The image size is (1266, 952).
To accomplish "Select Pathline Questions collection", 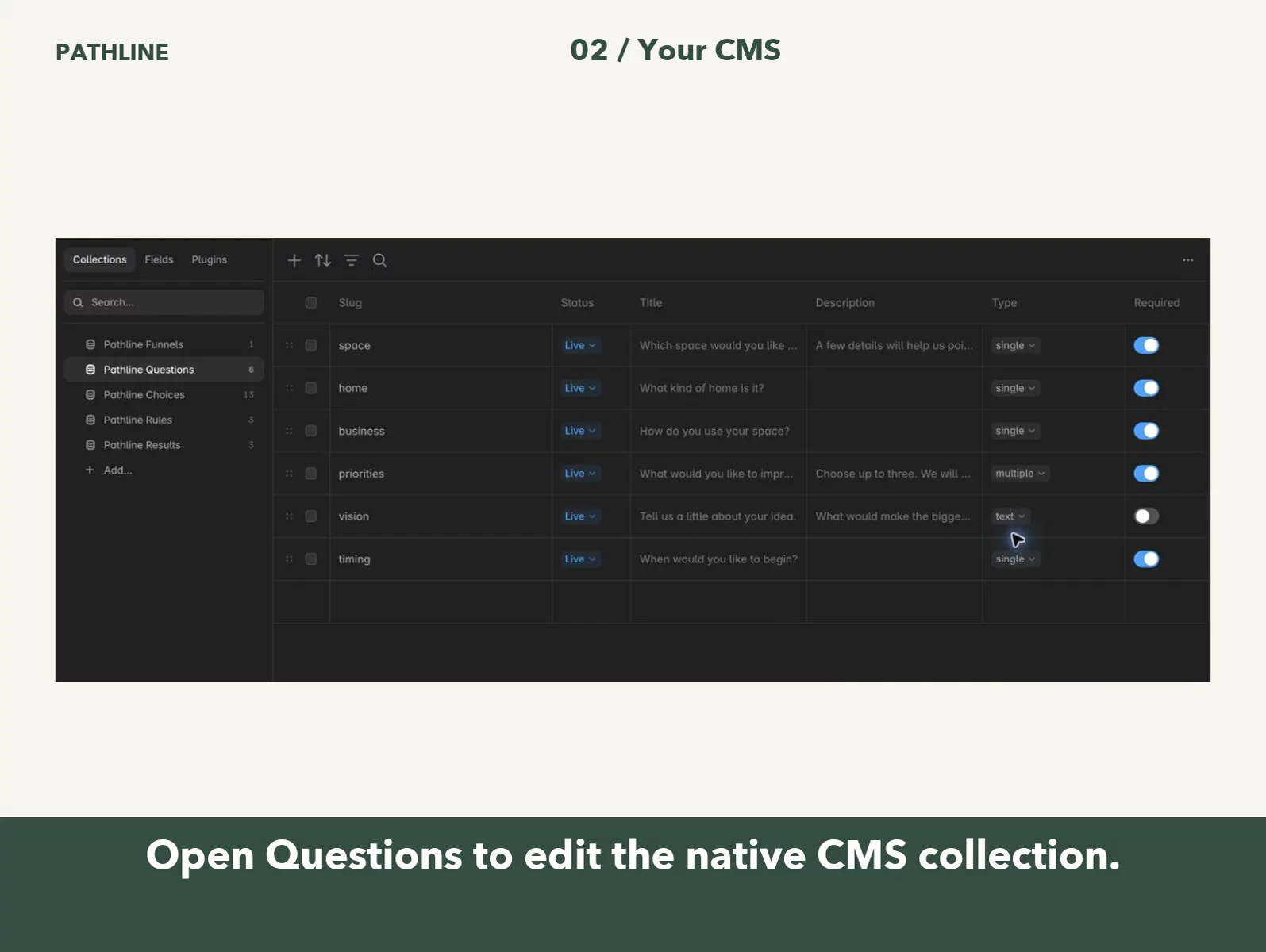I will click(164, 370).
